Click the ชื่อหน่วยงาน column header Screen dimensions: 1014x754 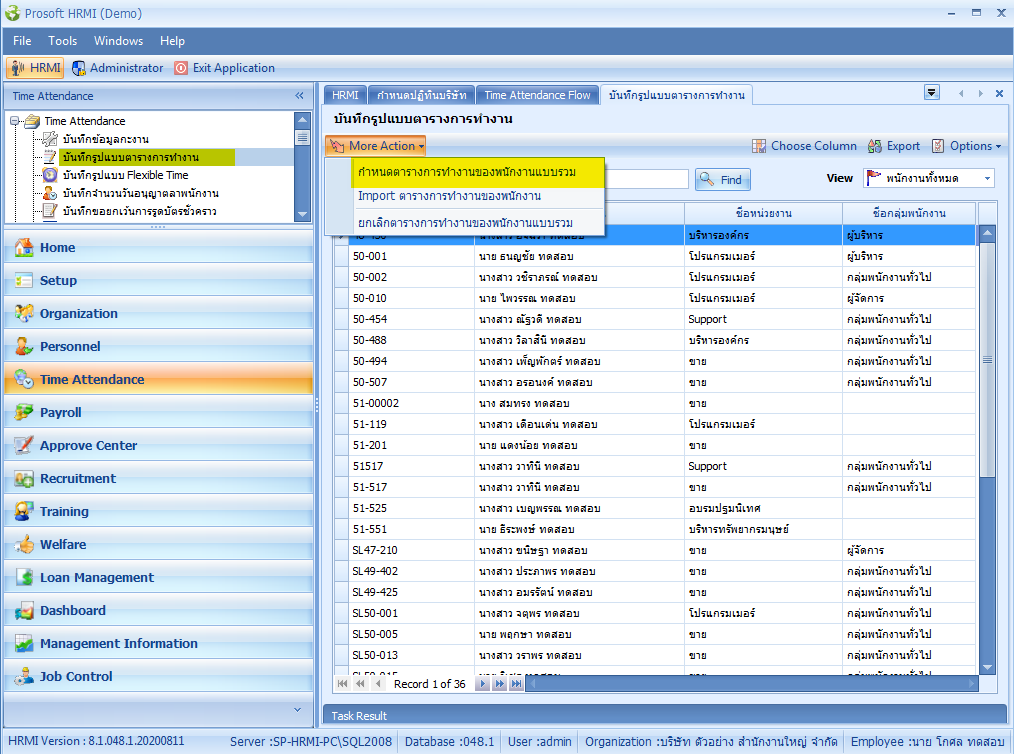pyautogui.click(x=763, y=213)
